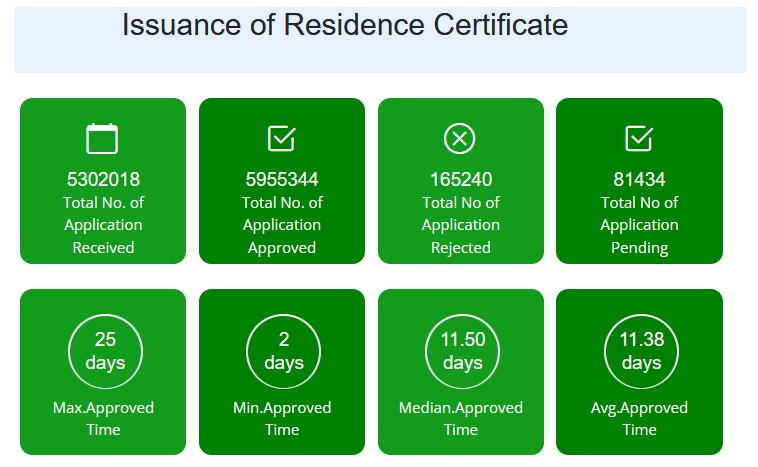Click the circled X icon above Rejected

pyautogui.click(x=459, y=138)
